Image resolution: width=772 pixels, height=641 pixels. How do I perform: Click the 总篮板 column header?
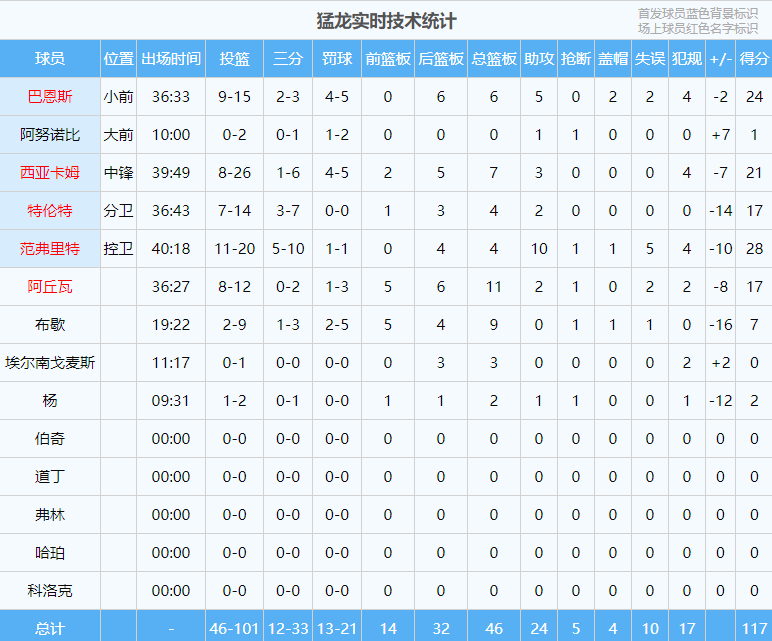point(494,59)
